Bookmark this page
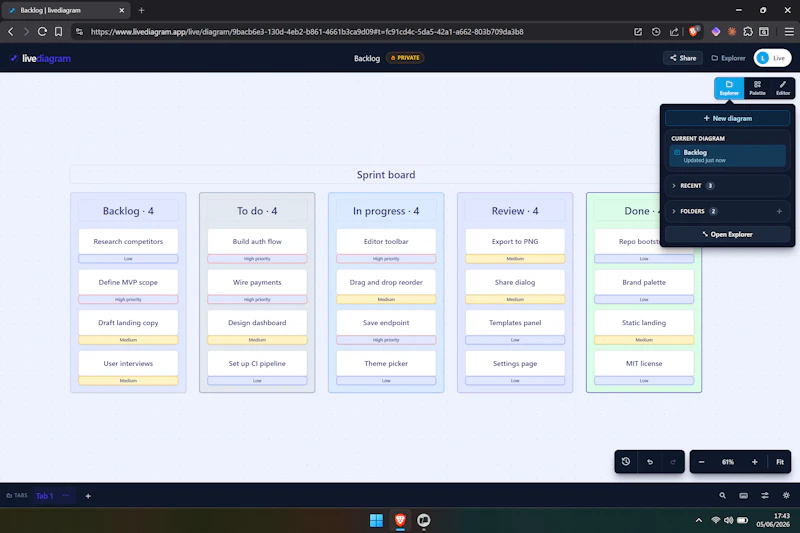The width and height of the screenshot is (800, 533). 59,32
